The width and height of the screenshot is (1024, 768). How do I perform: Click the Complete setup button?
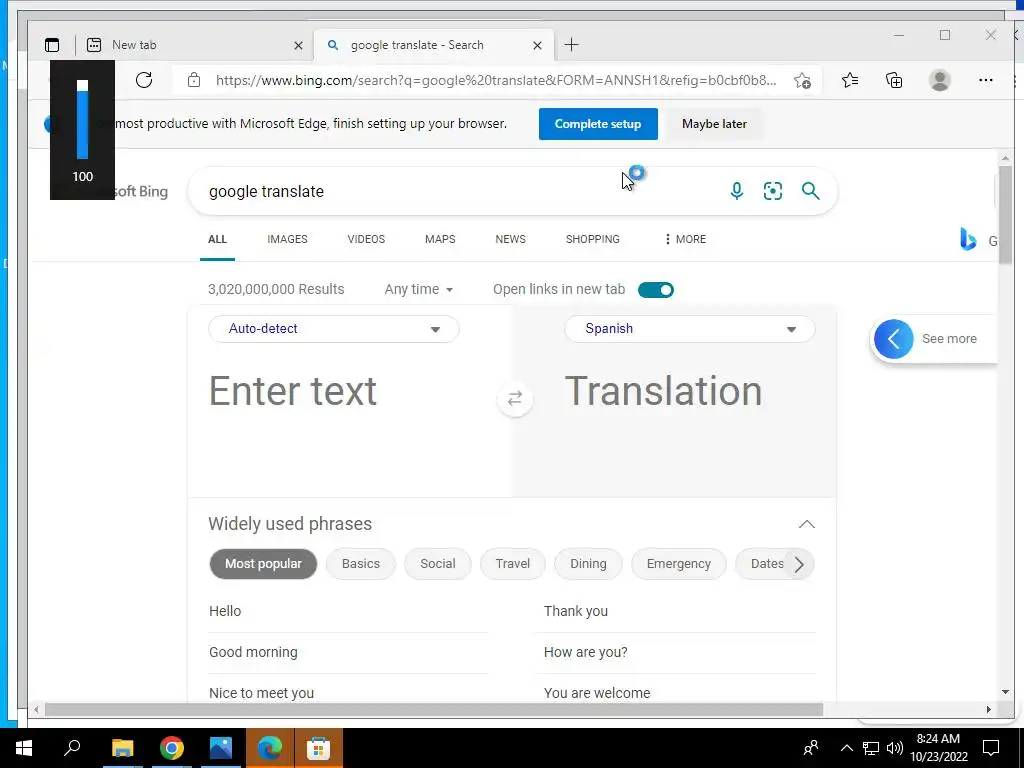tap(598, 124)
